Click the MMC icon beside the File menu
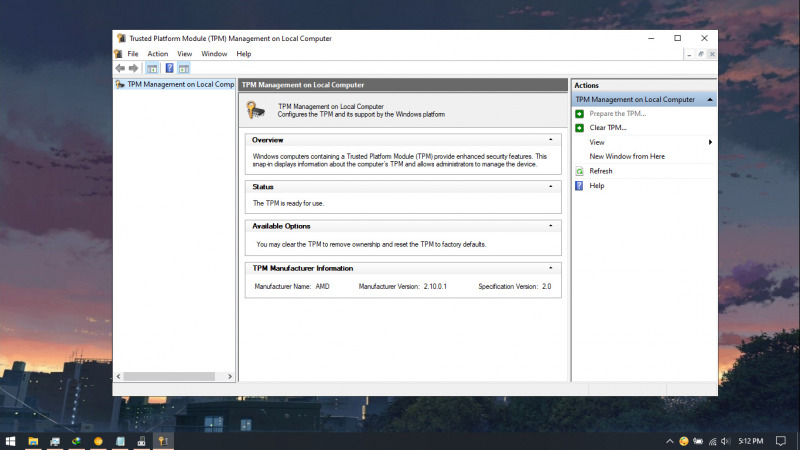Screen dimensions: 800x450 [118, 54]
